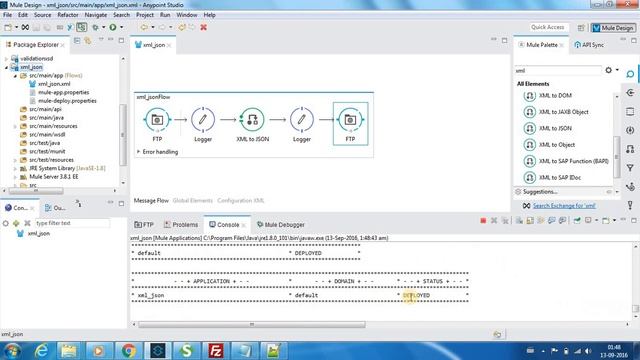
Task: Open the File menu
Action: (x=7, y=15)
